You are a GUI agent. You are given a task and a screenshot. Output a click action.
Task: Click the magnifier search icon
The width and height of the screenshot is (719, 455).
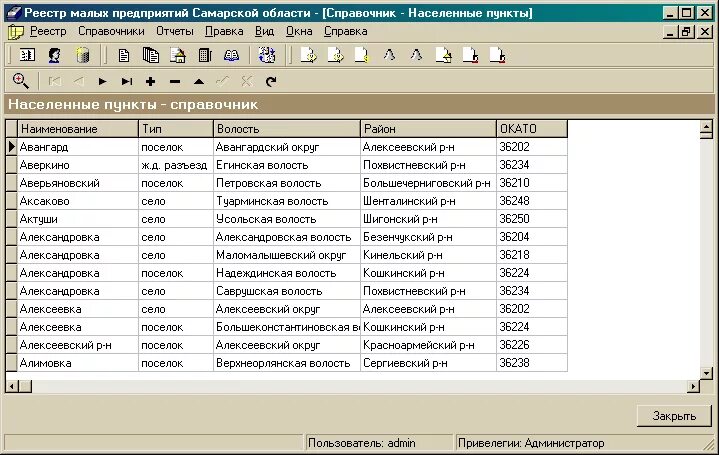coord(21,81)
